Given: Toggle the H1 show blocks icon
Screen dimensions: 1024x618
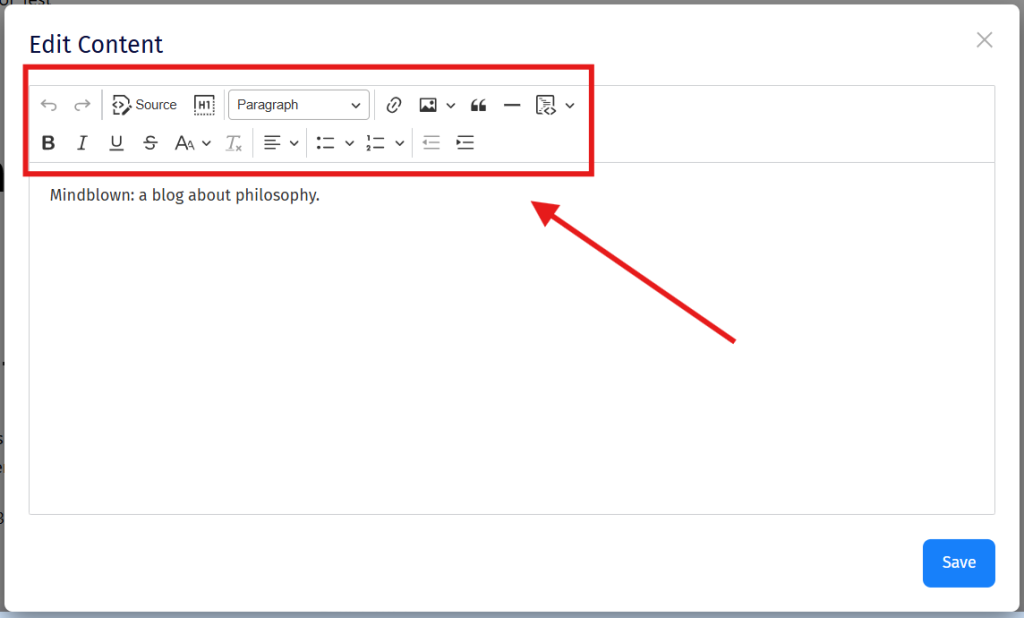Looking at the screenshot, I should click(x=204, y=105).
